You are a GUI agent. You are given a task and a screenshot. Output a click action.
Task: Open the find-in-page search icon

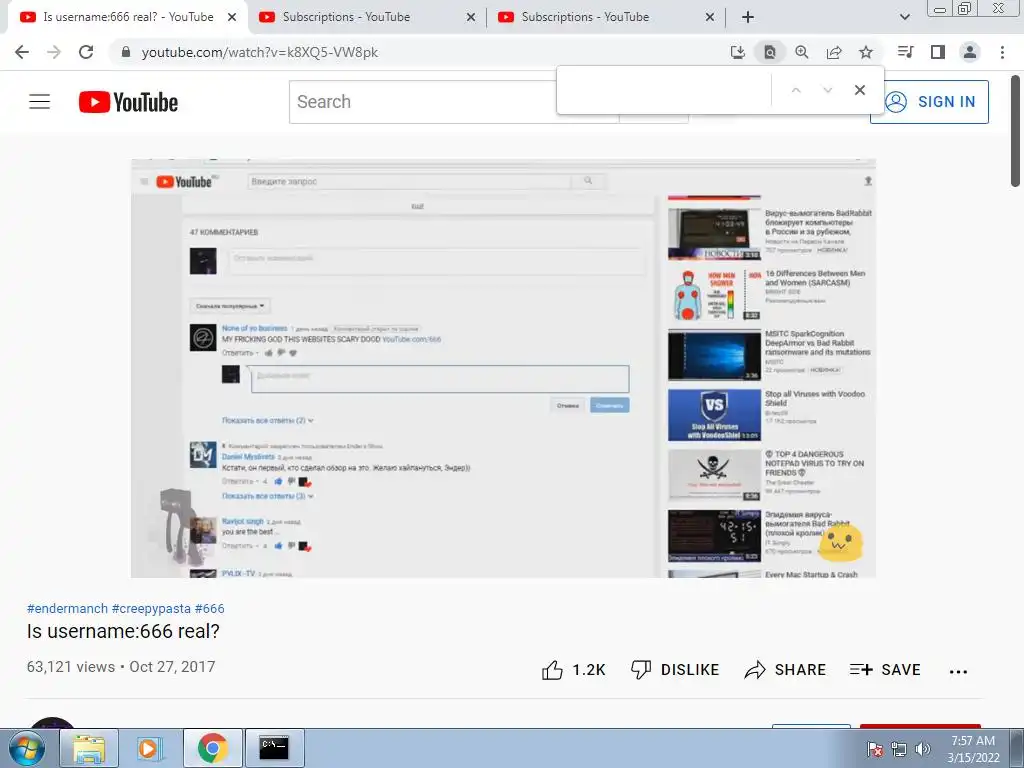click(770, 52)
